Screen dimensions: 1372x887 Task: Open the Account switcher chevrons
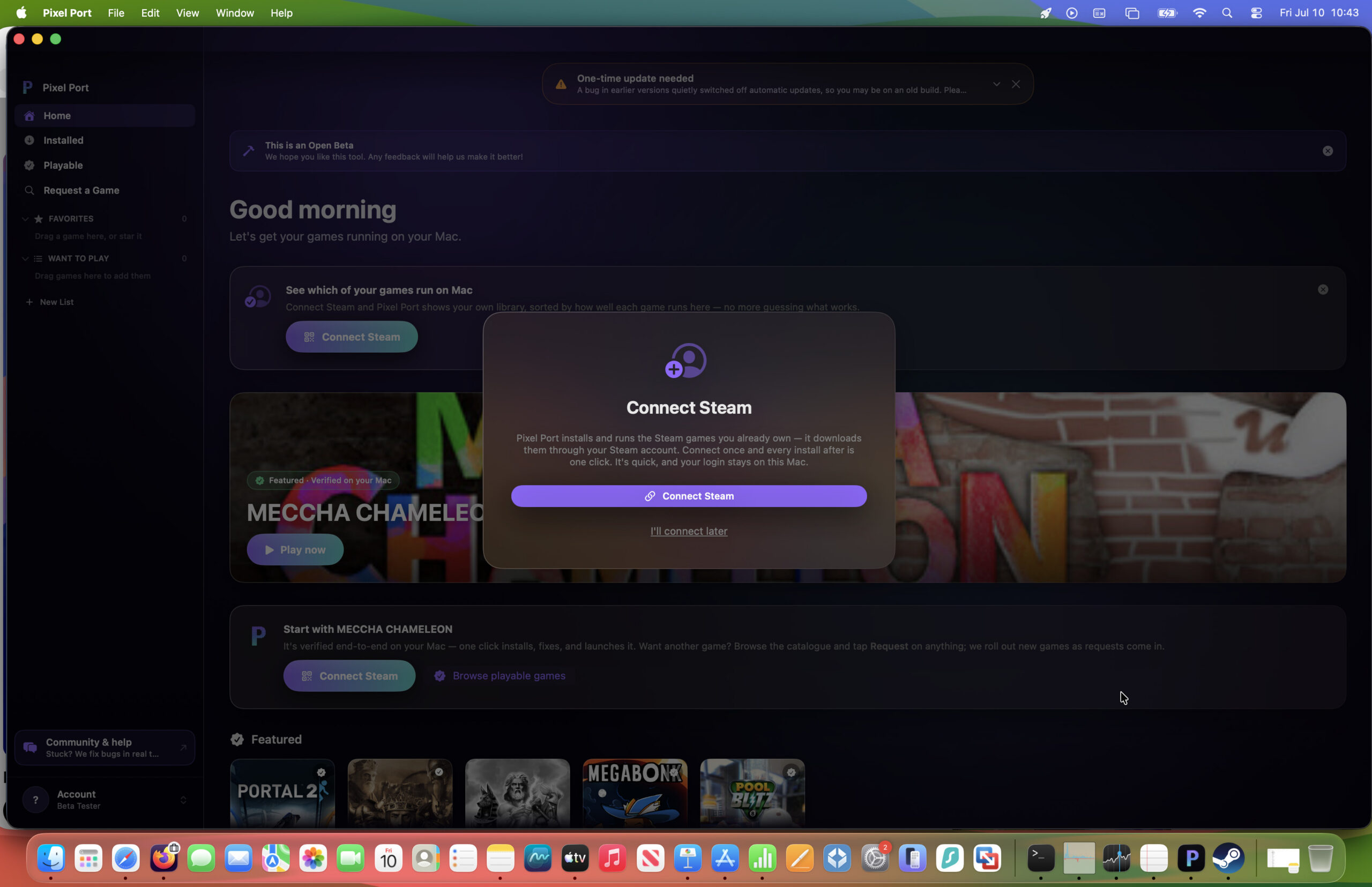(x=183, y=800)
